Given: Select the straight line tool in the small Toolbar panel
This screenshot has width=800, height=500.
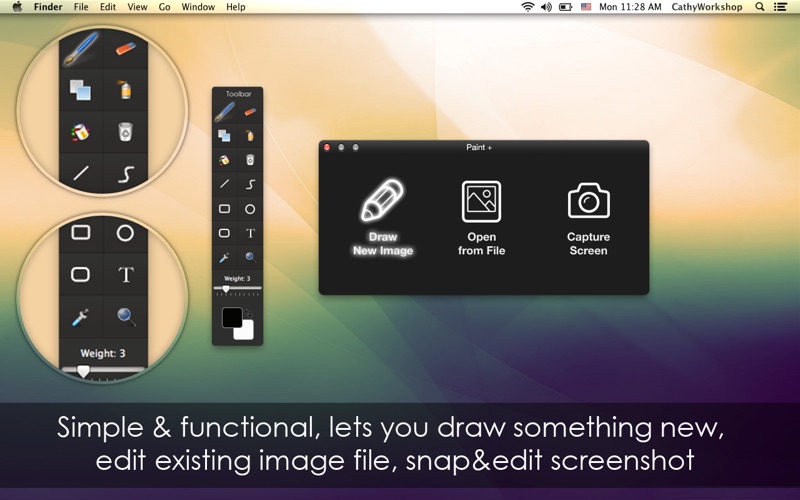Looking at the screenshot, I should click(x=224, y=184).
